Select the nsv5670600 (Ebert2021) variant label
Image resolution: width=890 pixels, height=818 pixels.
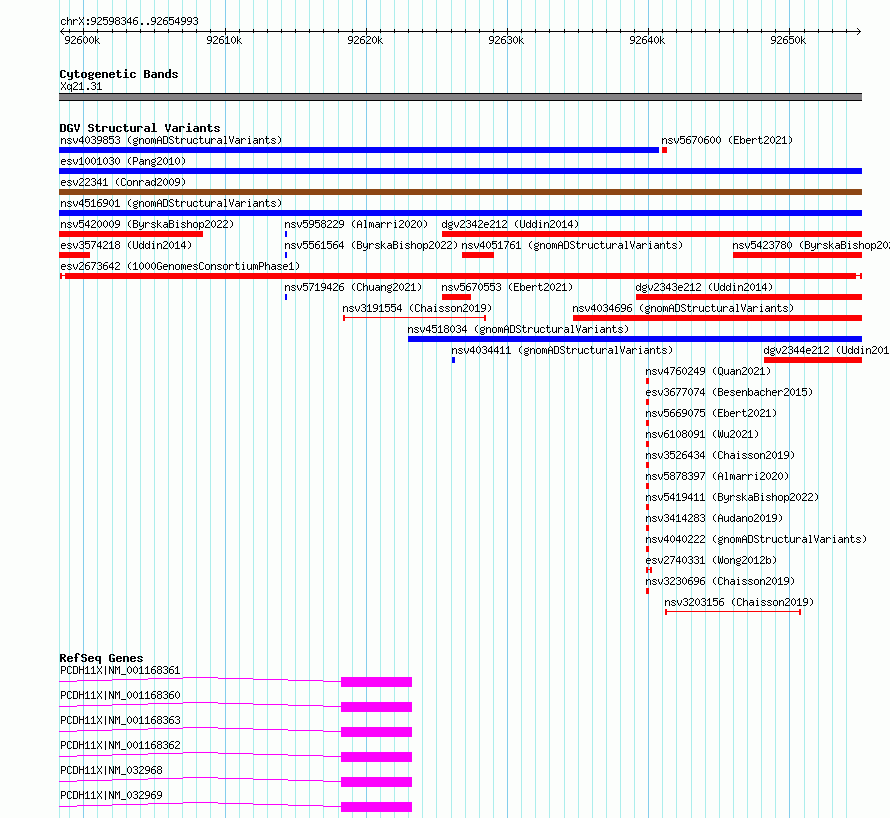[727, 140]
